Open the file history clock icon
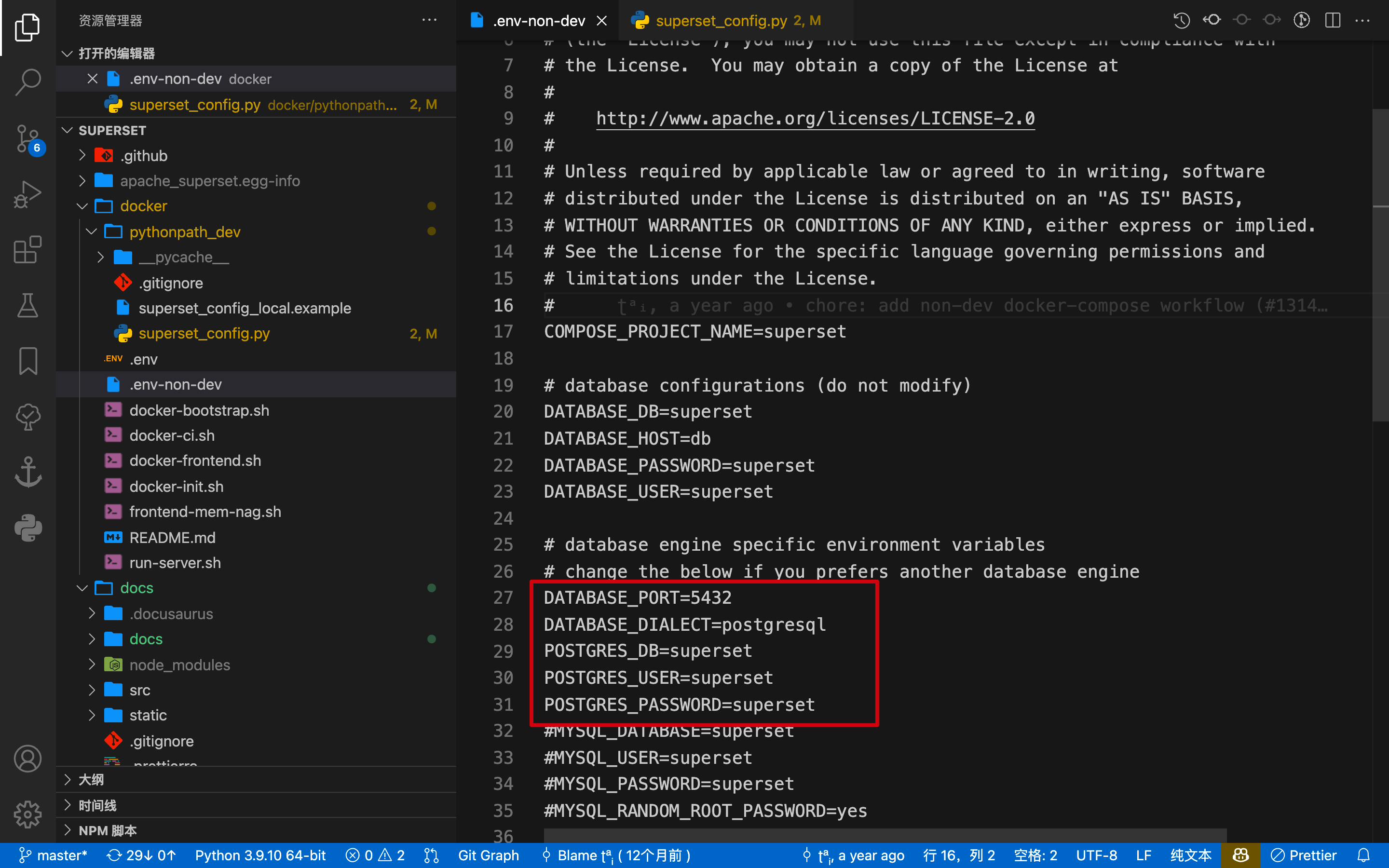 tap(1181, 21)
